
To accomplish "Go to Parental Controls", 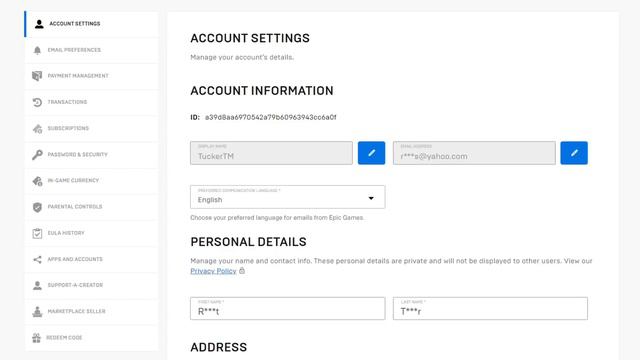I will pyautogui.click(x=91, y=207).
